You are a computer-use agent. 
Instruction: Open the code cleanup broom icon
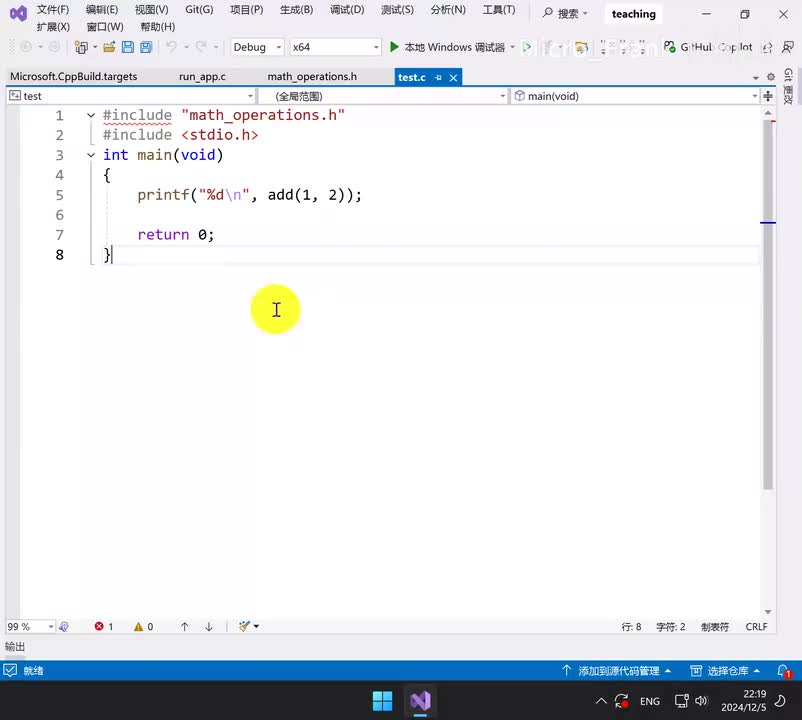click(244, 626)
